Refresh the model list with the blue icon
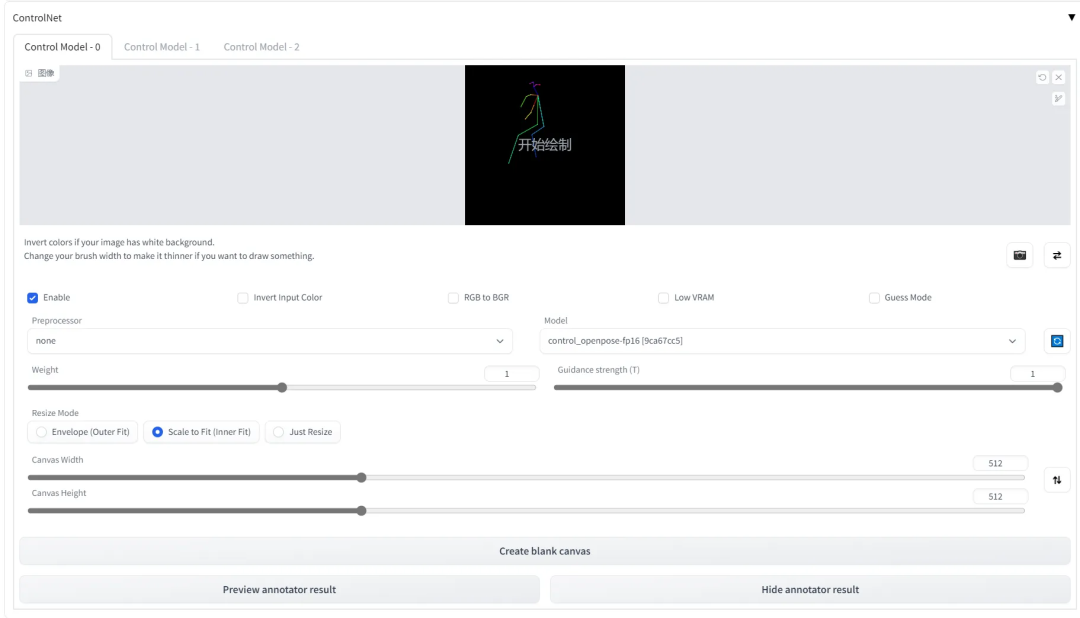Screen dimensions: 1080x618 [1057, 341]
